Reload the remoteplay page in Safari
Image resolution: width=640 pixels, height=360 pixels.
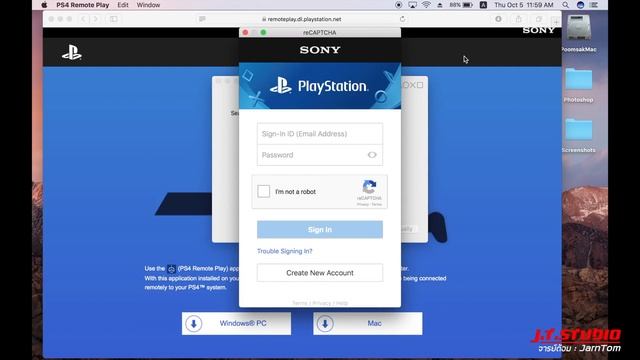click(x=402, y=19)
